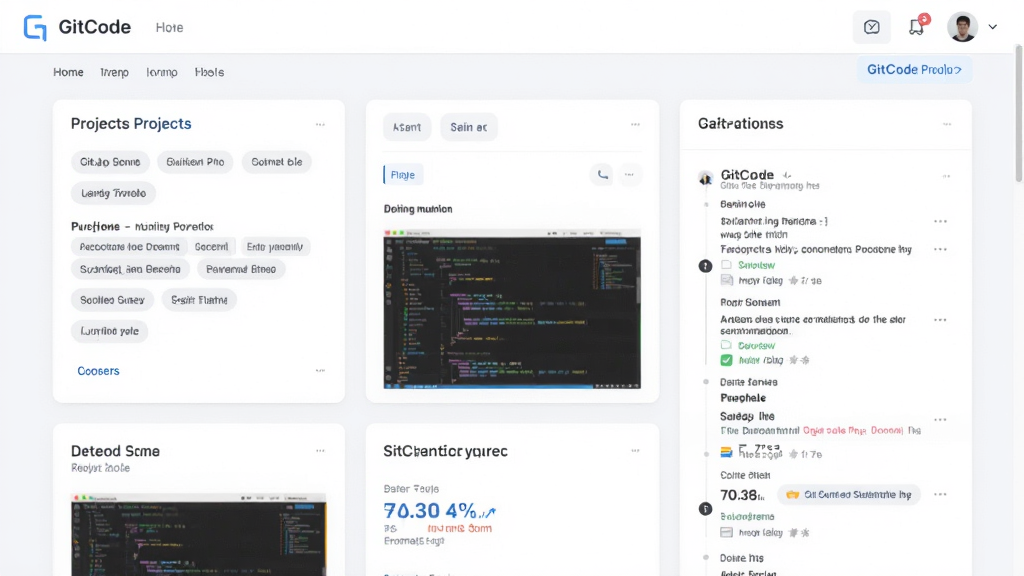
Task: Toggle the Sroidsw checkbox
Action: click(726, 265)
